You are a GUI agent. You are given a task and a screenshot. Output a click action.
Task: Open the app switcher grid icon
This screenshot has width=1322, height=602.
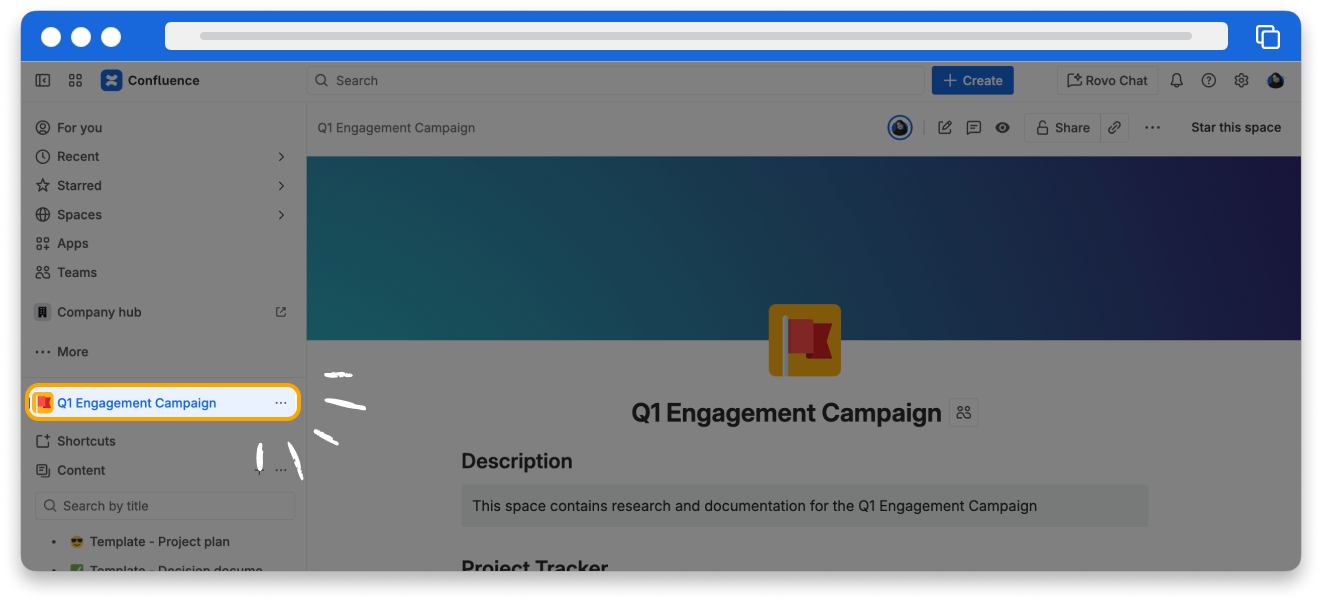75,81
